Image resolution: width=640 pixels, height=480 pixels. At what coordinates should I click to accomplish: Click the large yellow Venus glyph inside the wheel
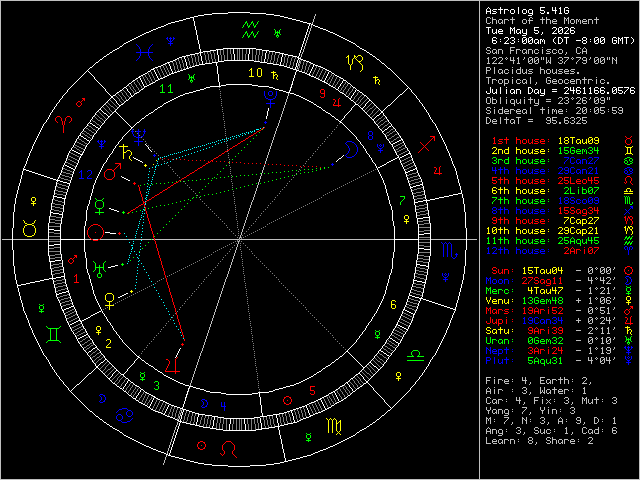[x=109, y=301]
